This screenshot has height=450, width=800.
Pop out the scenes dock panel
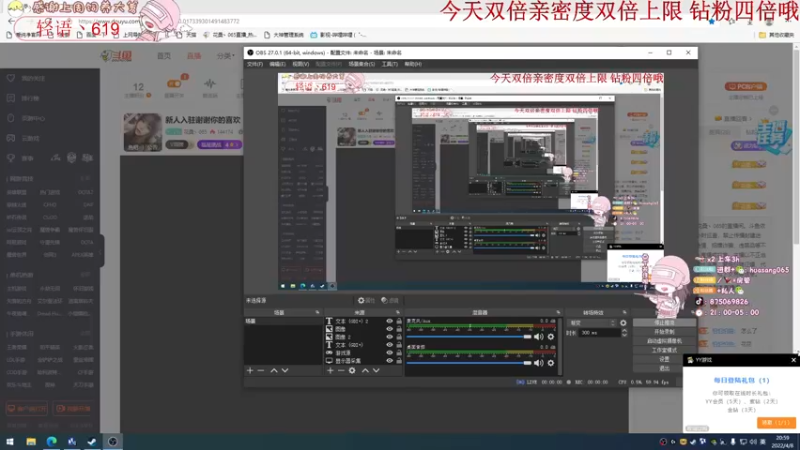point(317,312)
